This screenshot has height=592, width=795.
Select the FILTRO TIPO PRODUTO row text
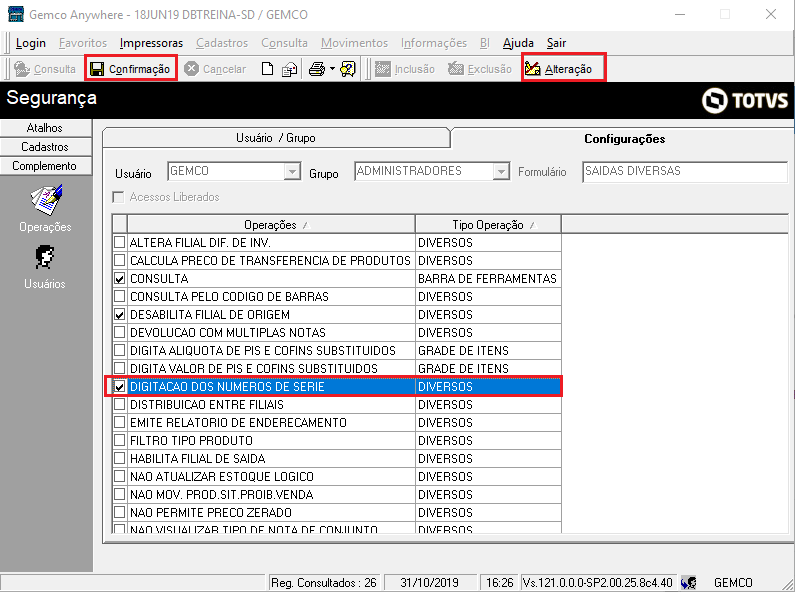(x=191, y=440)
